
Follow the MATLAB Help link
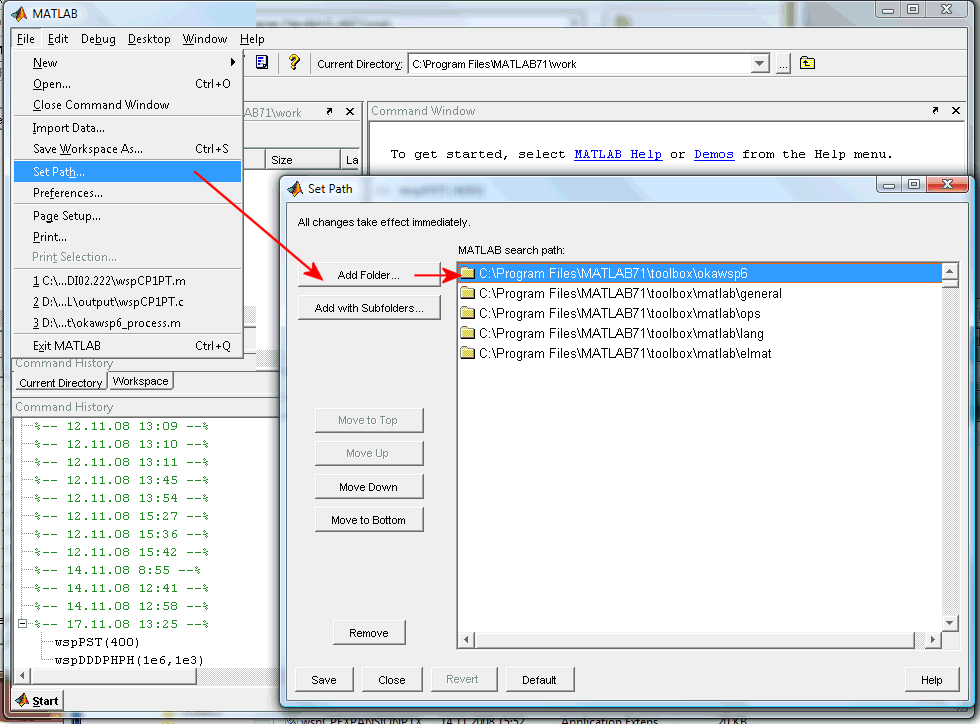[x=618, y=154]
